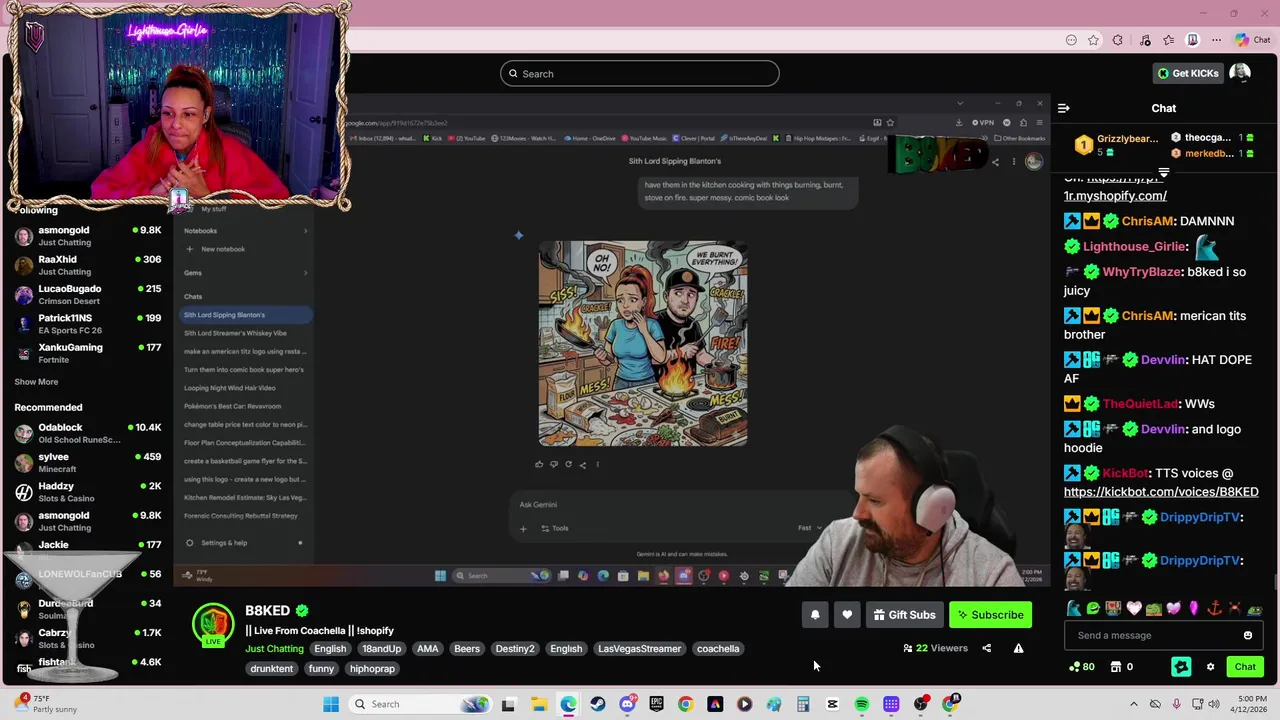
Task: Open chat settings gear icon
Action: click(1210, 667)
